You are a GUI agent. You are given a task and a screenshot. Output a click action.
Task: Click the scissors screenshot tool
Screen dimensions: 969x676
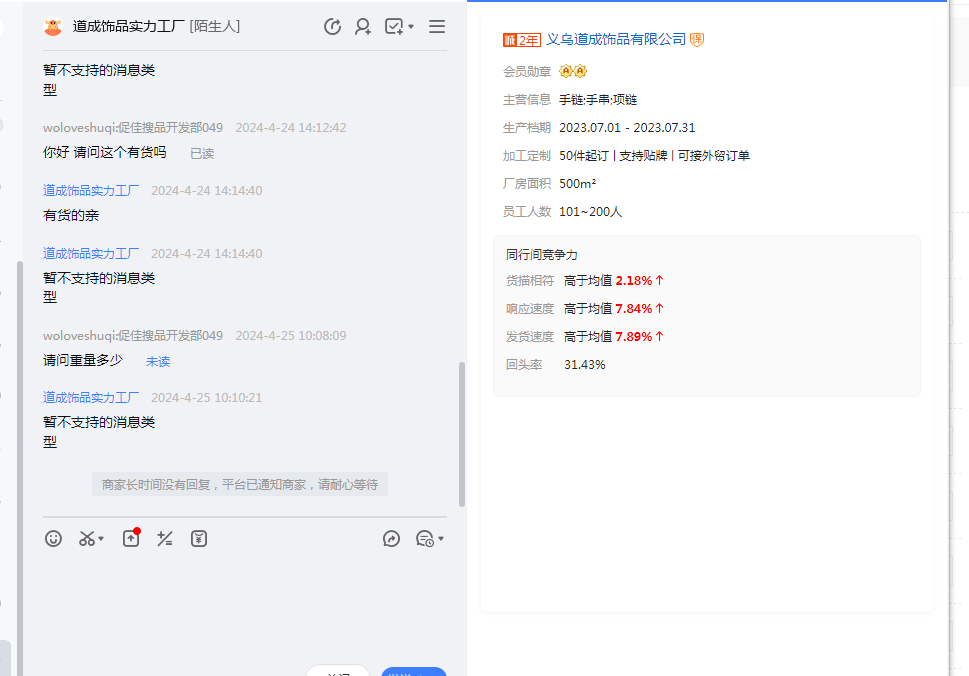coord(87,539)
